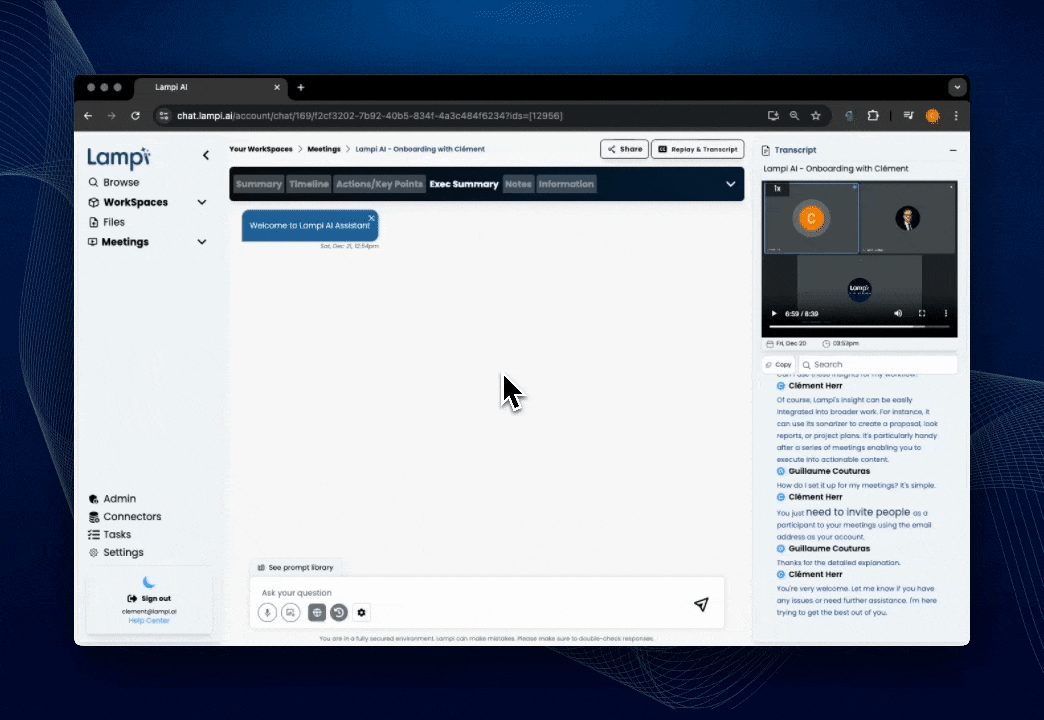Image resolution: width=1044 pixels, height=720 pixels.
Task: Open Settings in the sidebar
Action: (x=117, y=553)
